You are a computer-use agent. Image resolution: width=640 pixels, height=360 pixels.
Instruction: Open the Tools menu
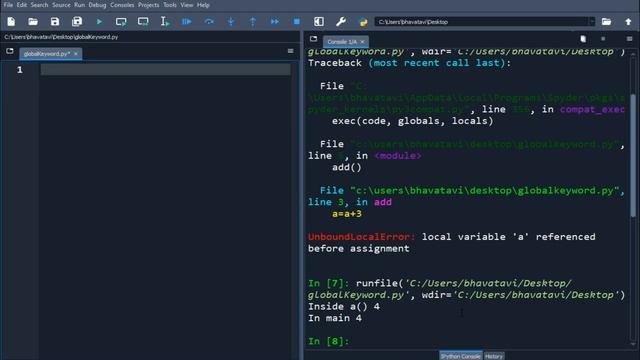pyautogui.click(x=170, y=5)
